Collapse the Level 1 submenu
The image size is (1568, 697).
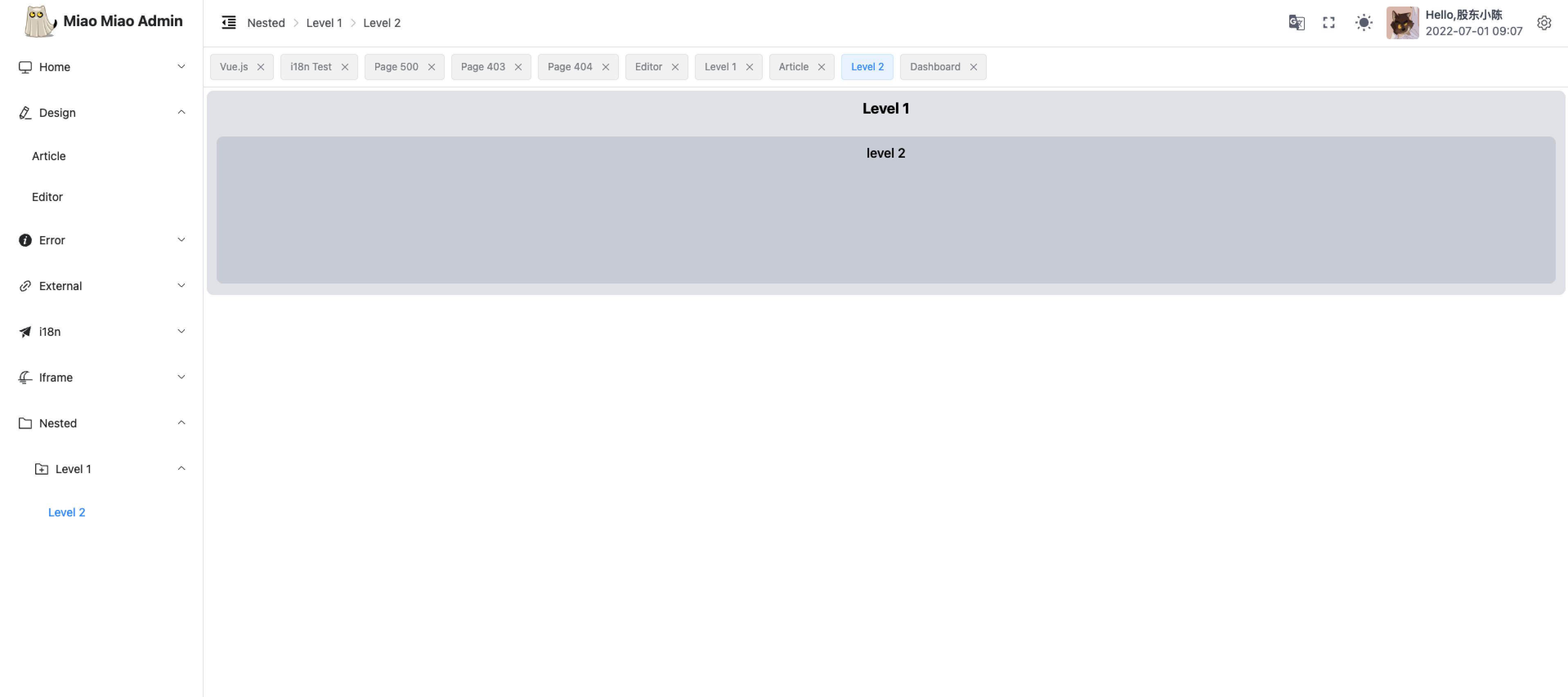[x=110, y=469]
